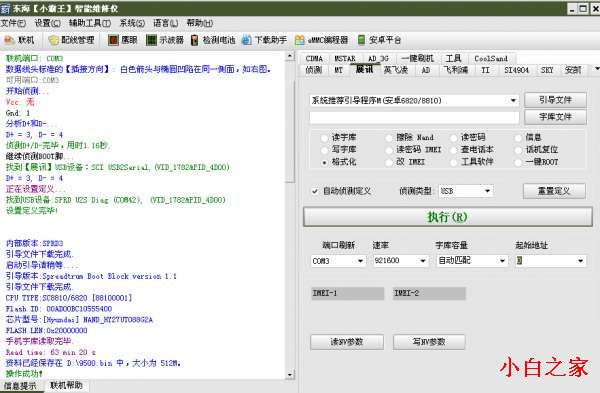Open the 联机帮助 bottom tab
Screen dimensions: 600x393
coord(66,386)
